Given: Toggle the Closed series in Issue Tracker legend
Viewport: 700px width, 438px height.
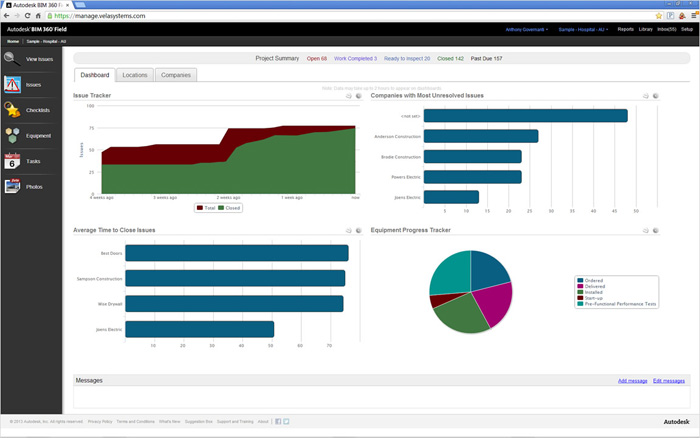Looking at the screenshot, I should pos(229,208).
